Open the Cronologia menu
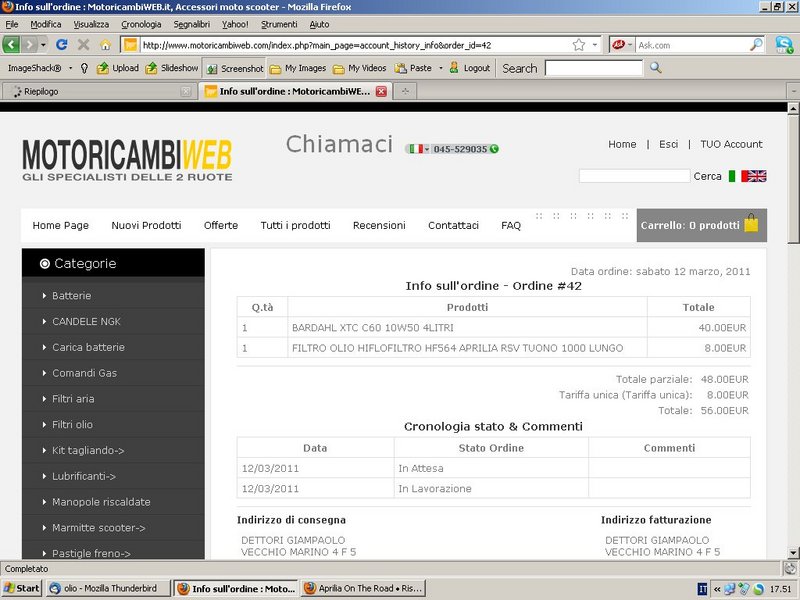 pos(141,24)
